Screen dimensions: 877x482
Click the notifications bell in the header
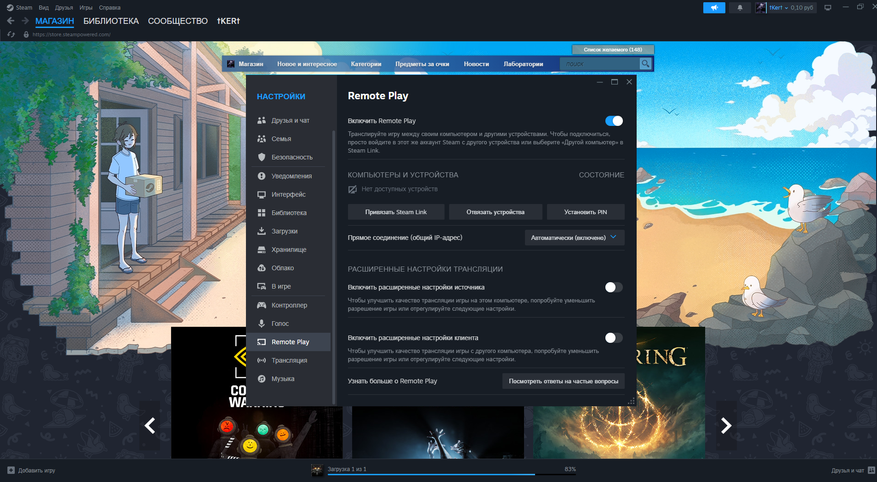click(741, 8)
